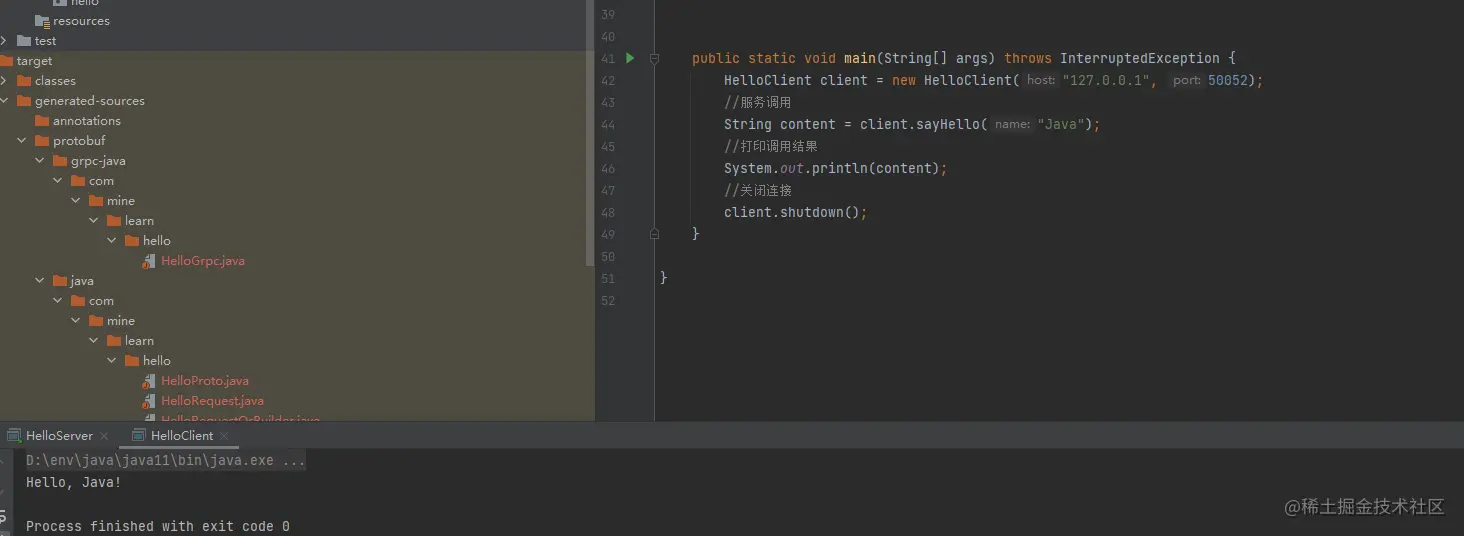Click line number 42 in gutter

pyautogui.click(x=608, y=81)
